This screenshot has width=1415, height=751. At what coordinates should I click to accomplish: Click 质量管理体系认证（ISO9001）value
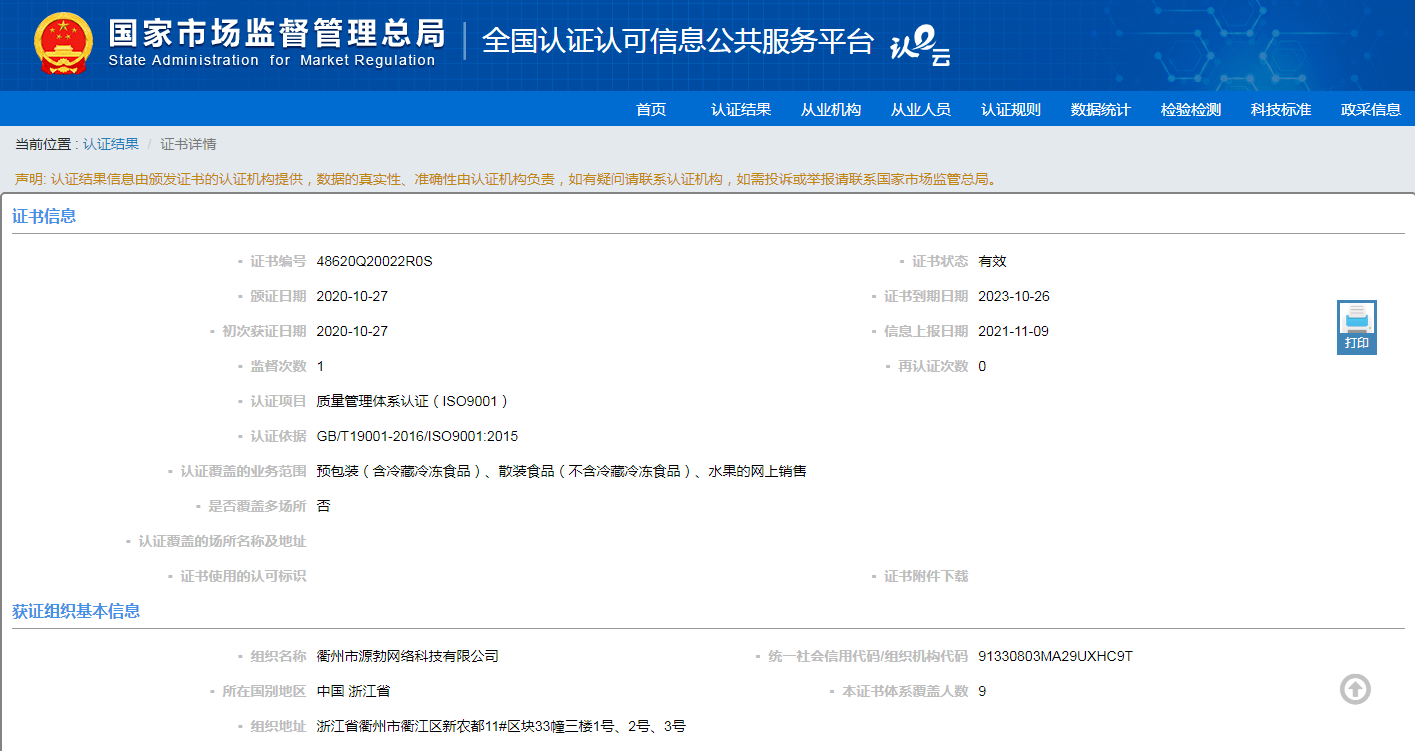[413, 401]
